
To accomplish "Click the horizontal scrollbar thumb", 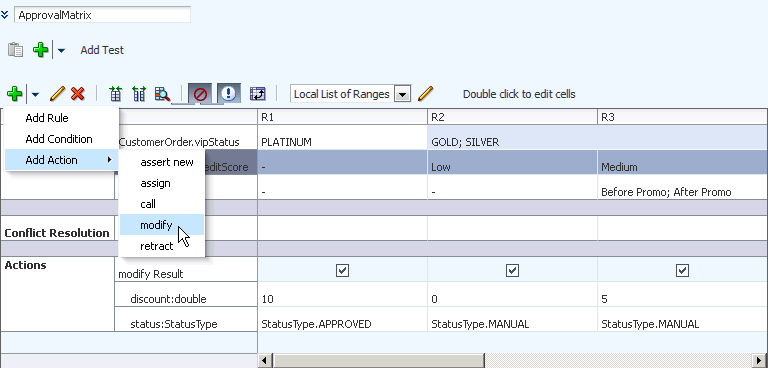I will [378, 360].
